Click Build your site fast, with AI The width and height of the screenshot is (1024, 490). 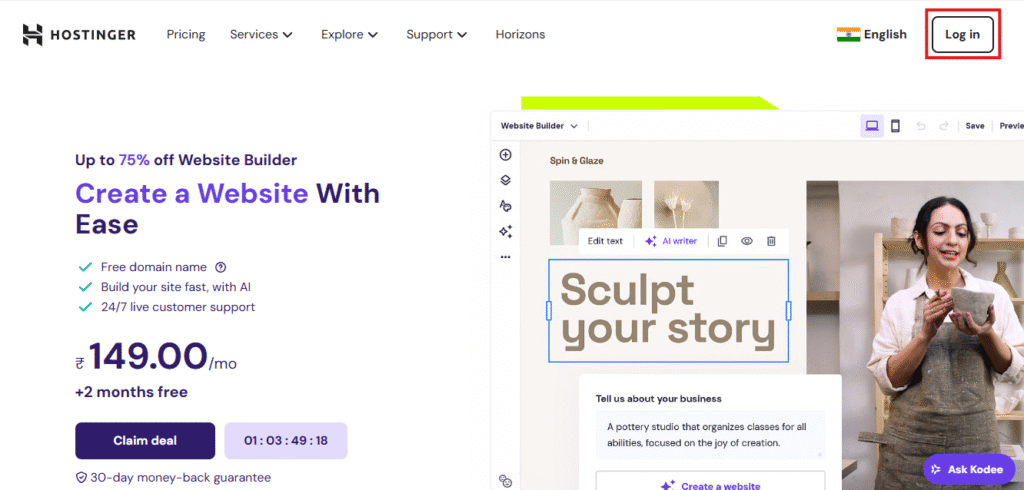(176, 287)
